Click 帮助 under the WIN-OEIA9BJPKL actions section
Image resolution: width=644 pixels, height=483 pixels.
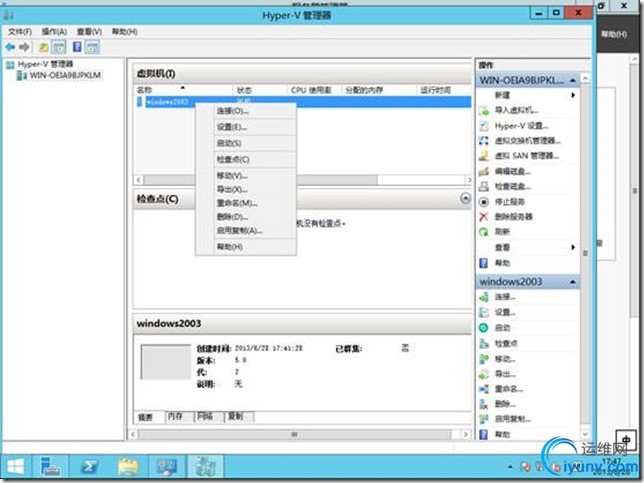coord(502,263)
